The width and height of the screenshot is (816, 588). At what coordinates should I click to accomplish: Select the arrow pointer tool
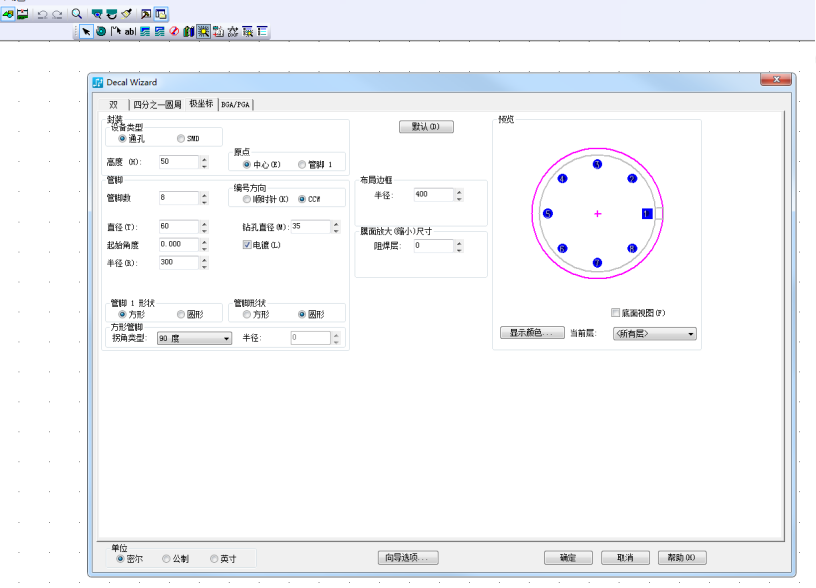(x=86, y=32)
